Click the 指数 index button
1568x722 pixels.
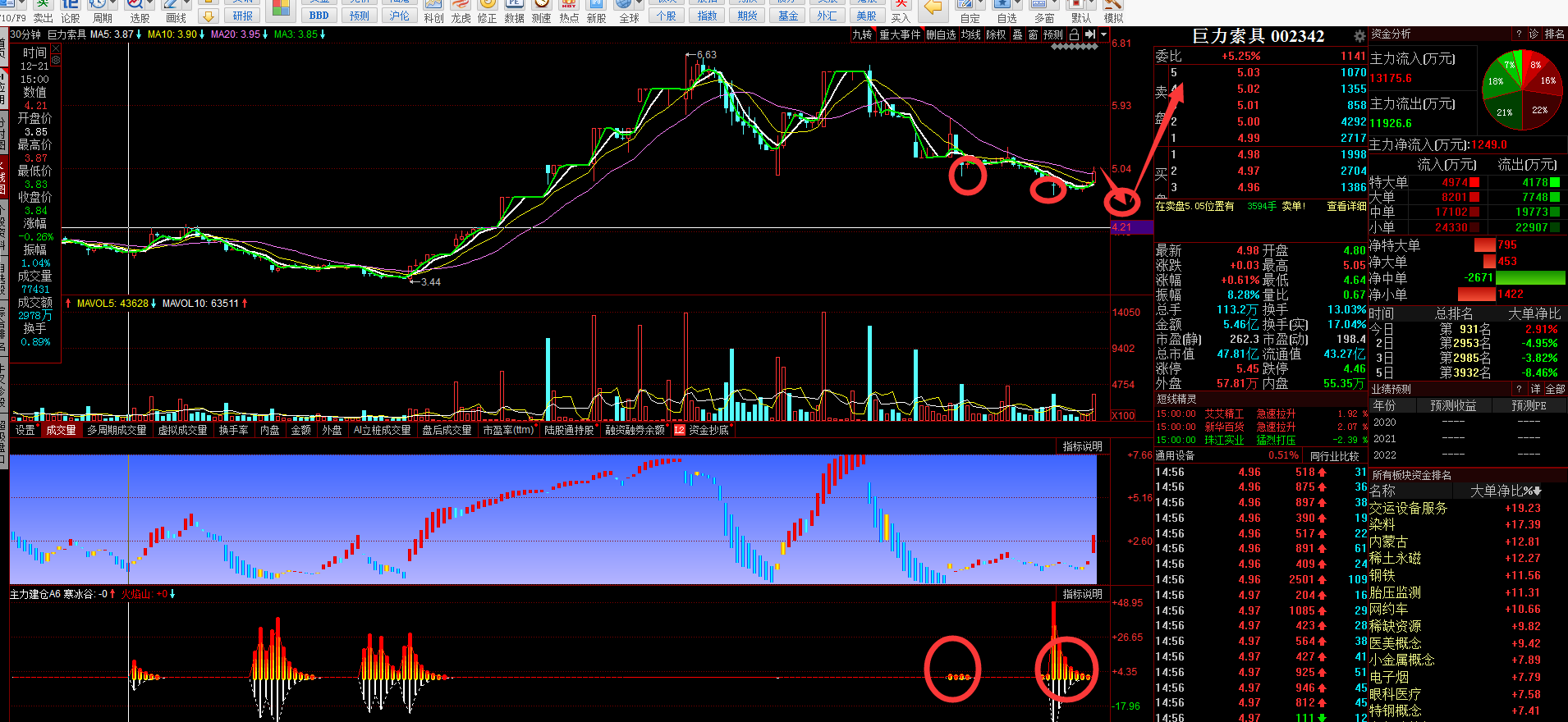tap(707, 16)
